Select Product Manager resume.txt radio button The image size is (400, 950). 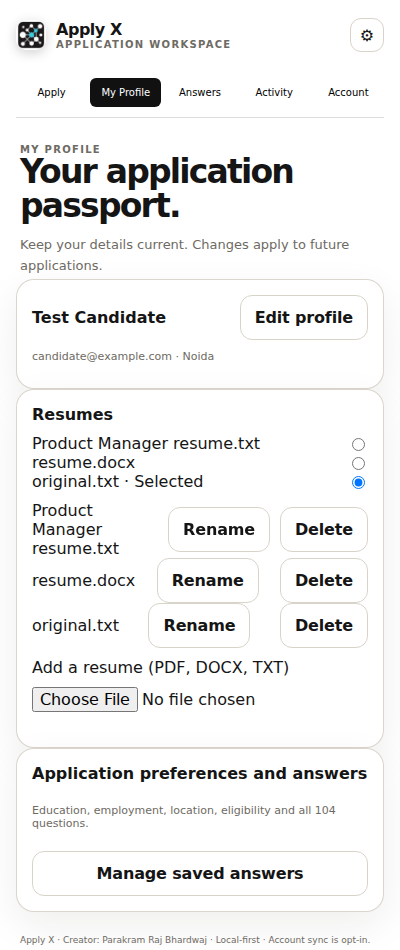click(358, 445)
